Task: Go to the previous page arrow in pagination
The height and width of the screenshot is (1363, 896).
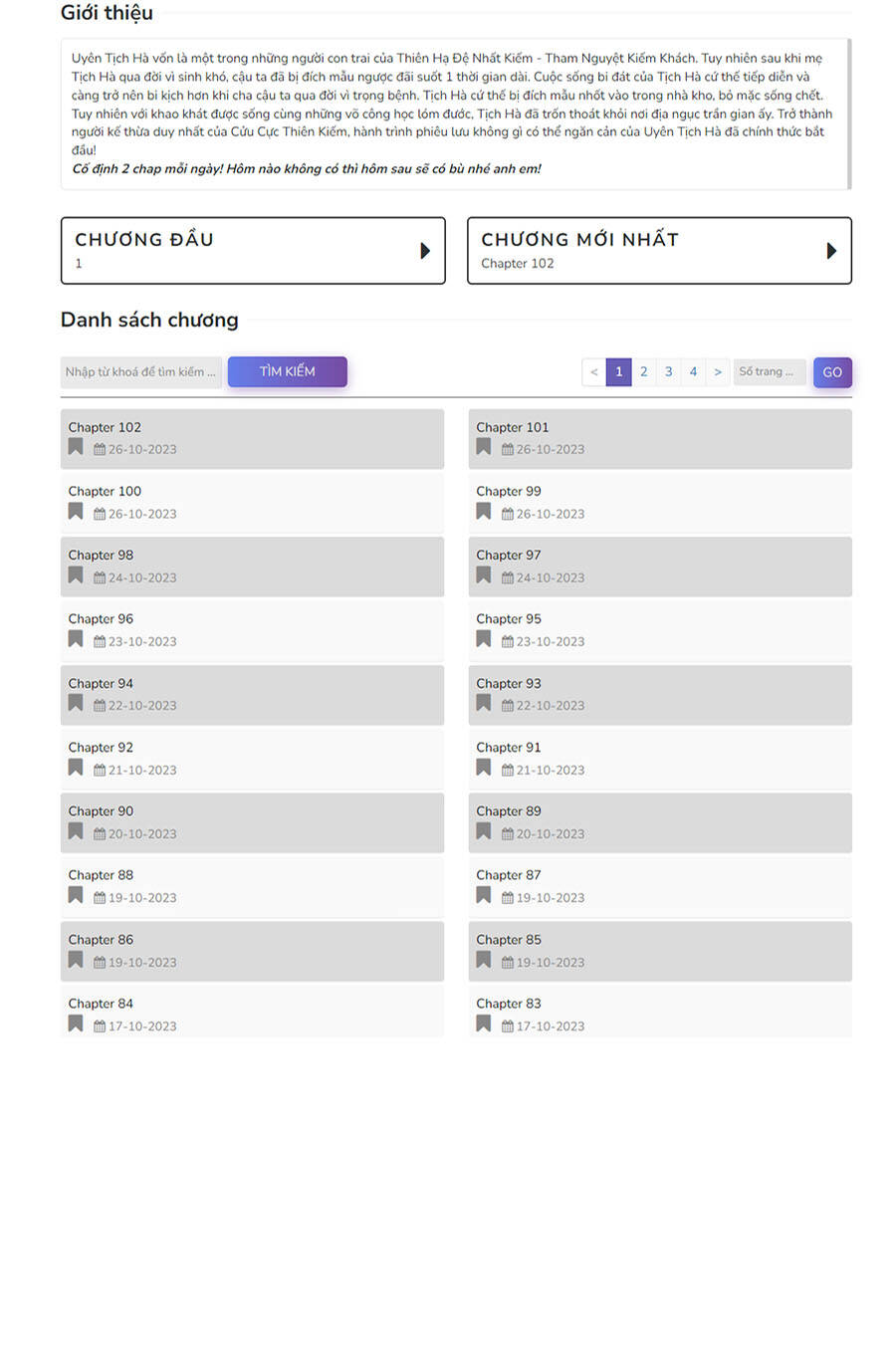Action: [594, 372]
